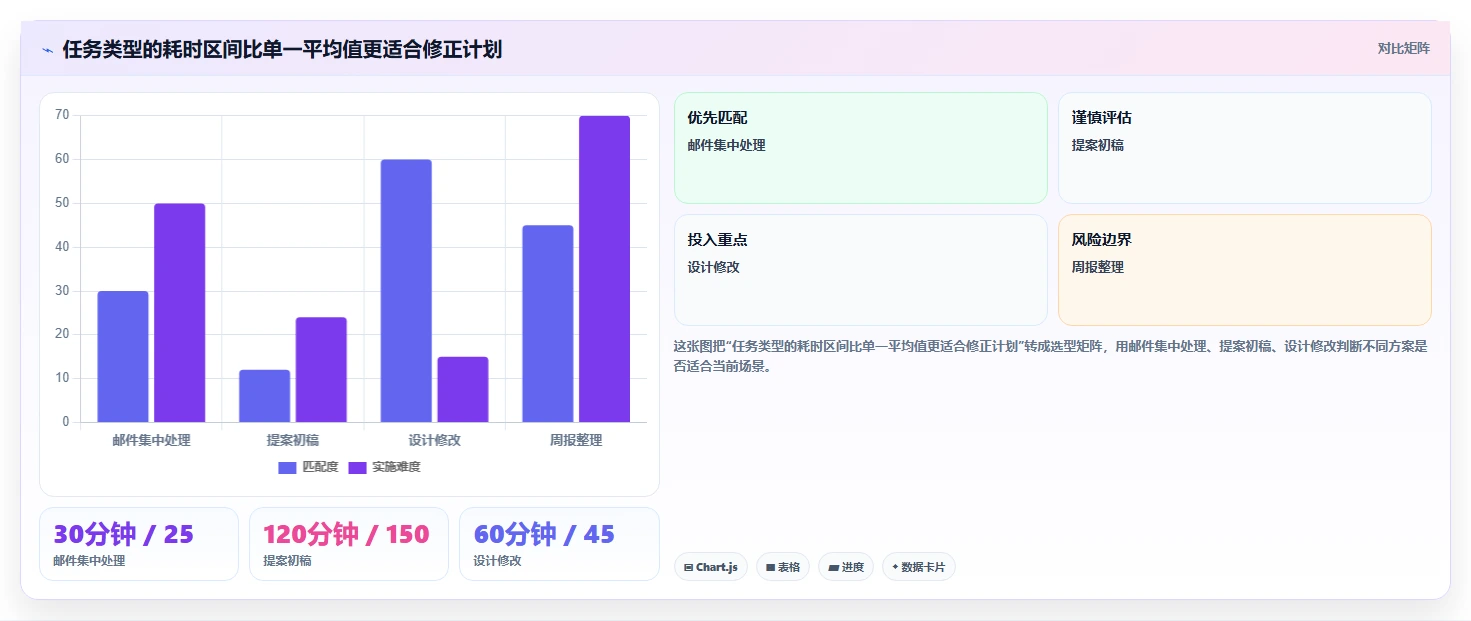This screenshot has width=1471, height=621.
Task: Open the 投入重点 matrix card
Action: coord(861,270)
